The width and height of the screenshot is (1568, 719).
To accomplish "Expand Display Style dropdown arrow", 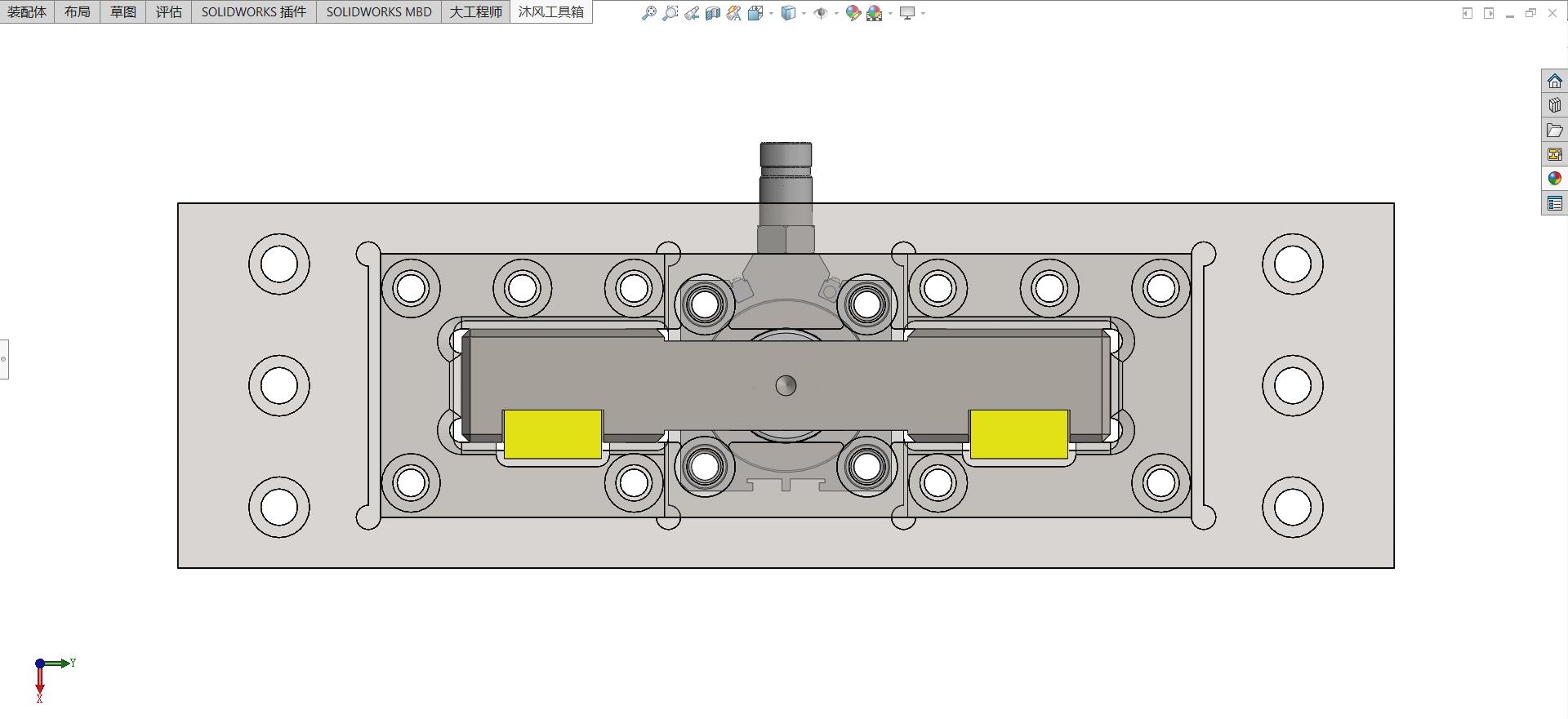I will (804, 13).
